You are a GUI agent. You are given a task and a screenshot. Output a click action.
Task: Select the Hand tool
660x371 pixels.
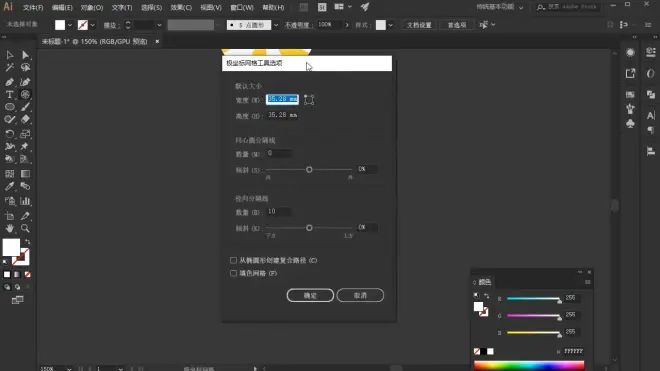pyautogui.click(x=10, y=228)
